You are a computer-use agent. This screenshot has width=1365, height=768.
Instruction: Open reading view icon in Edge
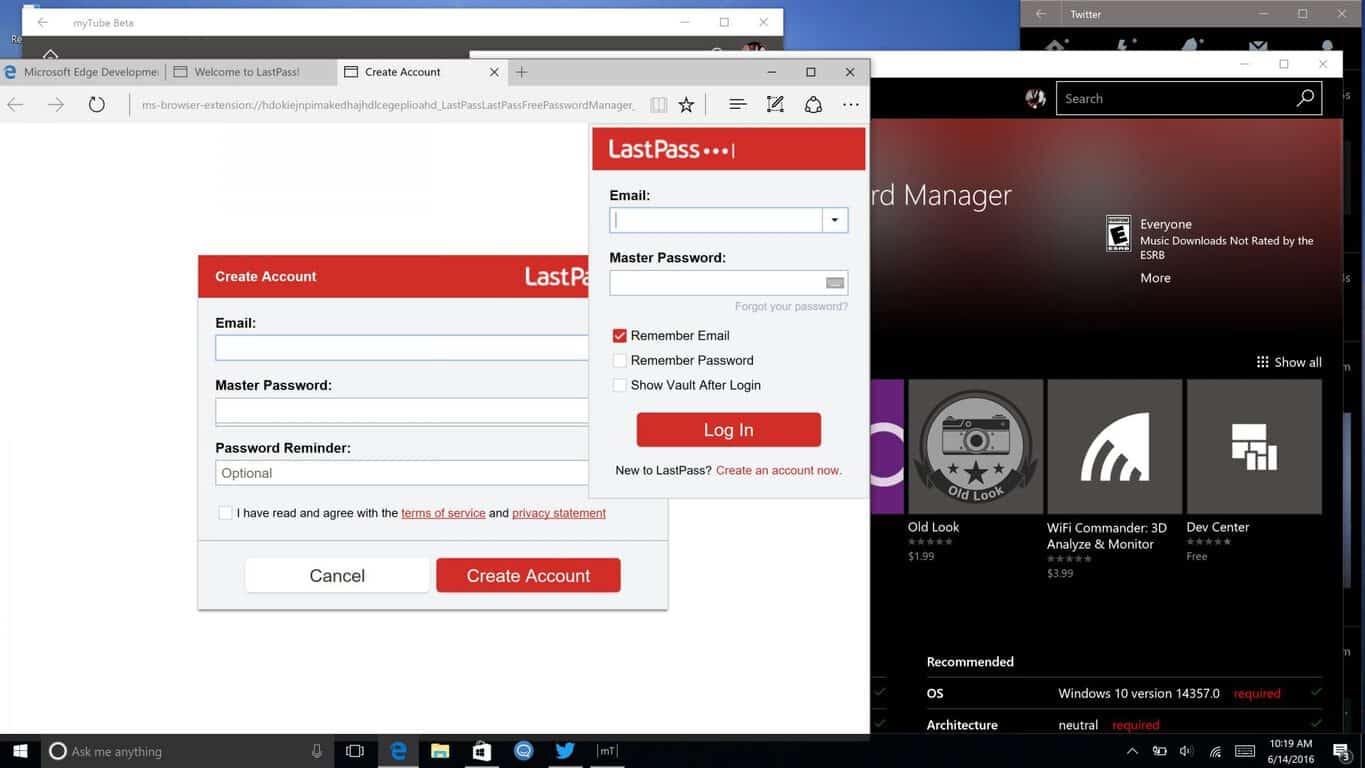[658, 104]
